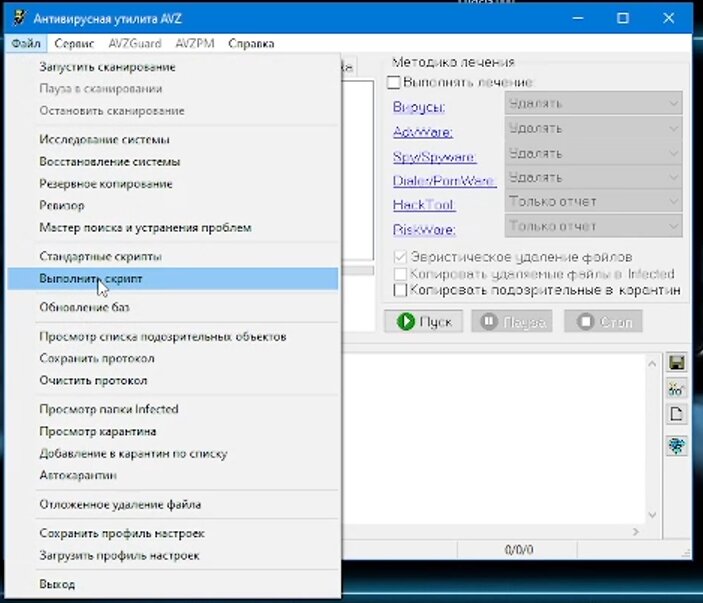
Task: Select Автокарантин menu item
Action: (173, 475)
